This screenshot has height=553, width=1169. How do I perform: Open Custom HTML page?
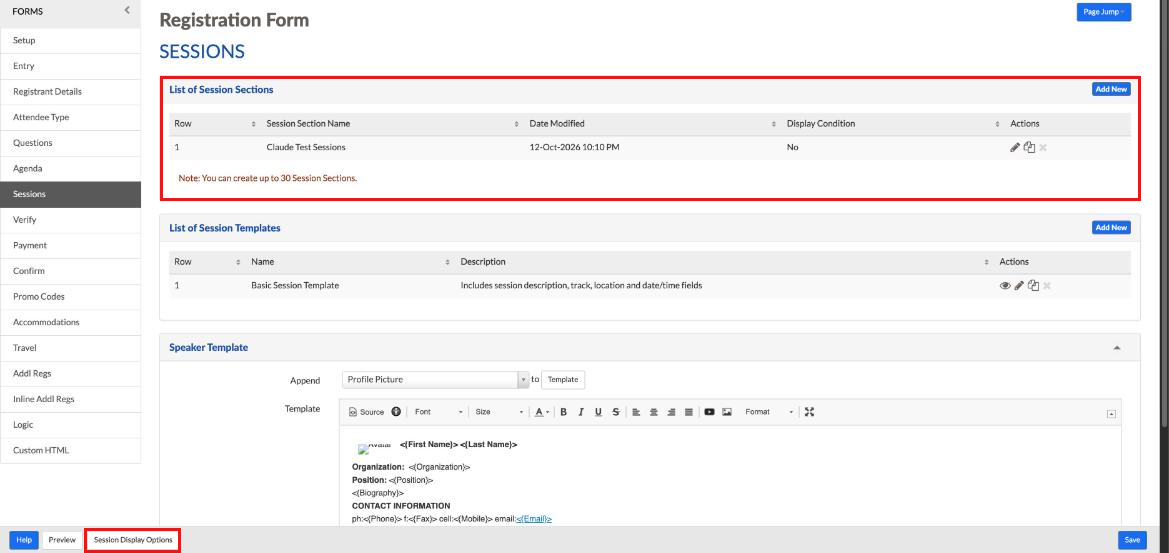click(70, 450)
